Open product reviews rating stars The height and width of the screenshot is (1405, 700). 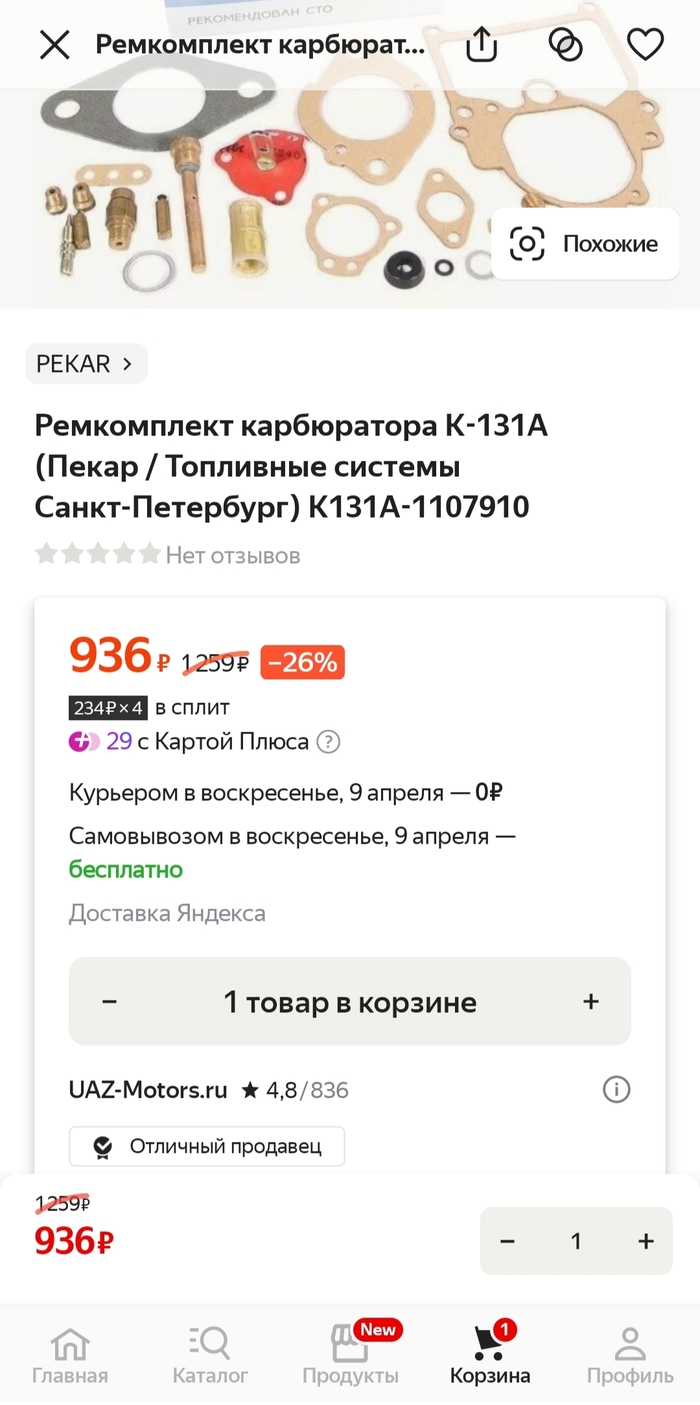click(x=98, y=555)
